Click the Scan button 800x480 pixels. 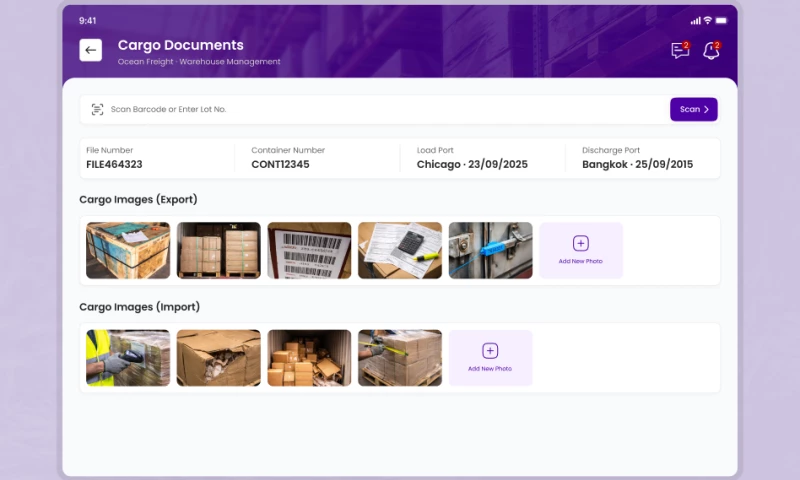coord(693,109)
